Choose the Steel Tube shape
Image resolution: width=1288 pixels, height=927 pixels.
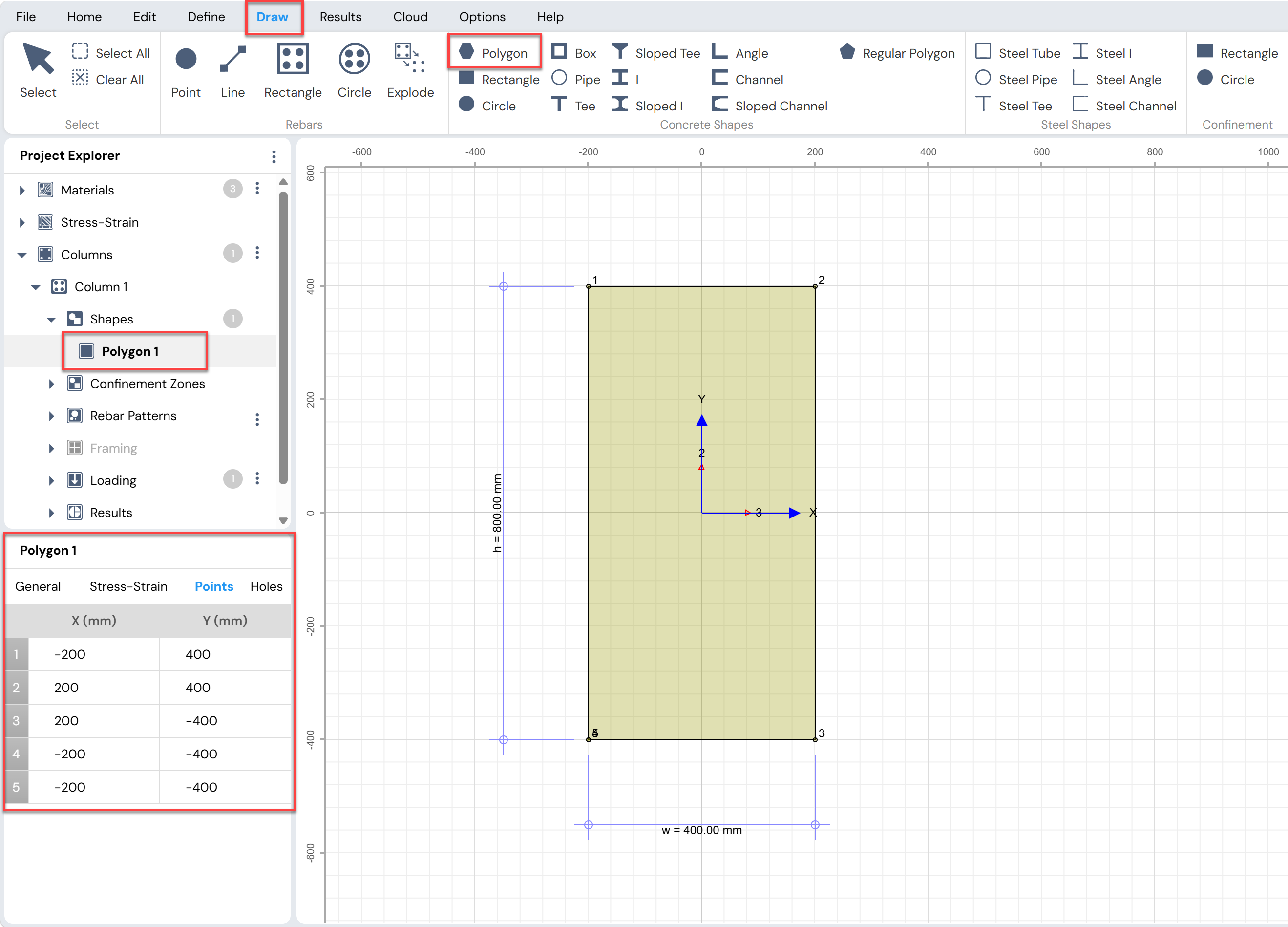click(1018, 53)
